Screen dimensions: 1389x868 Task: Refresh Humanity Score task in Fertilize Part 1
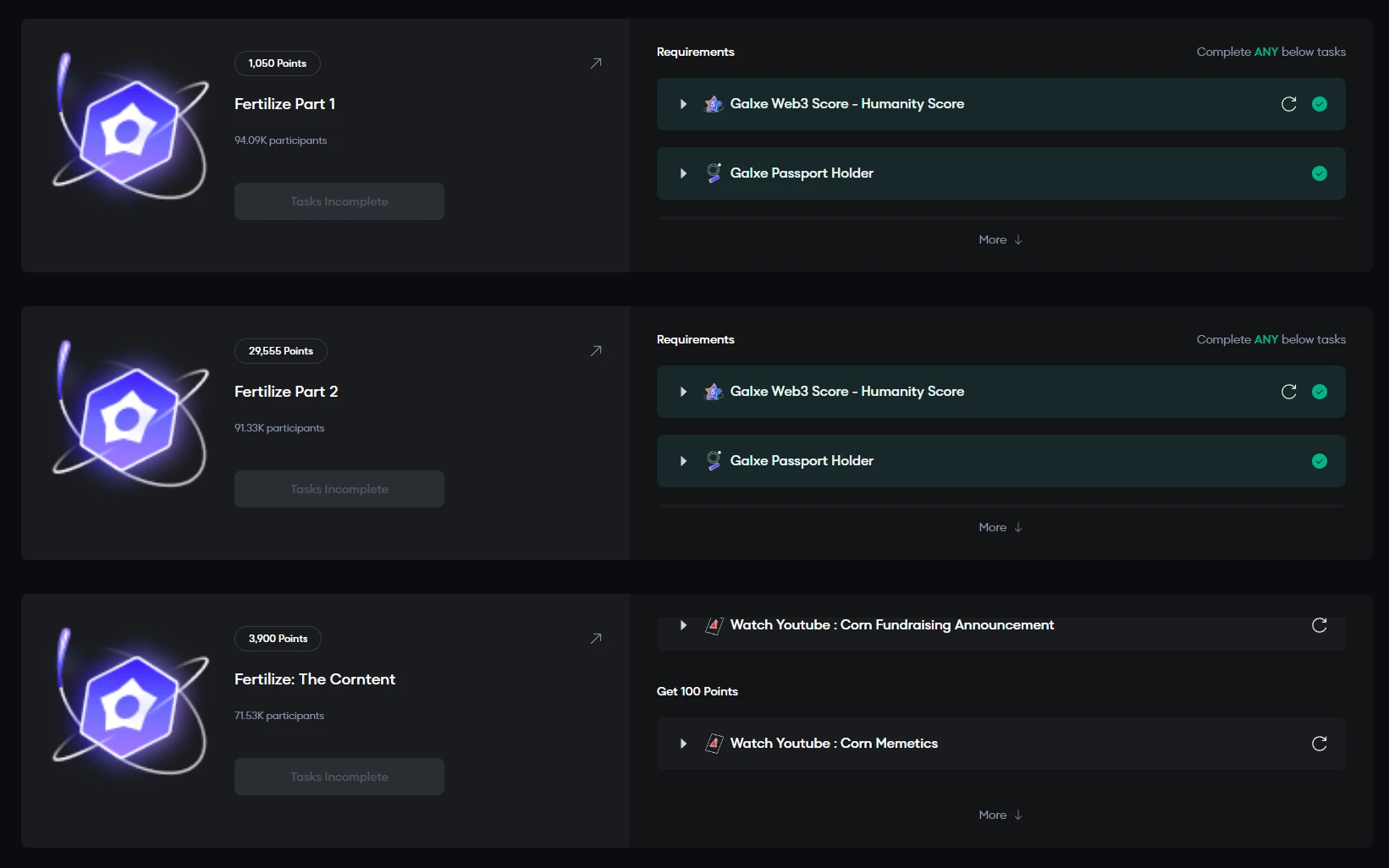[1288, 104]
